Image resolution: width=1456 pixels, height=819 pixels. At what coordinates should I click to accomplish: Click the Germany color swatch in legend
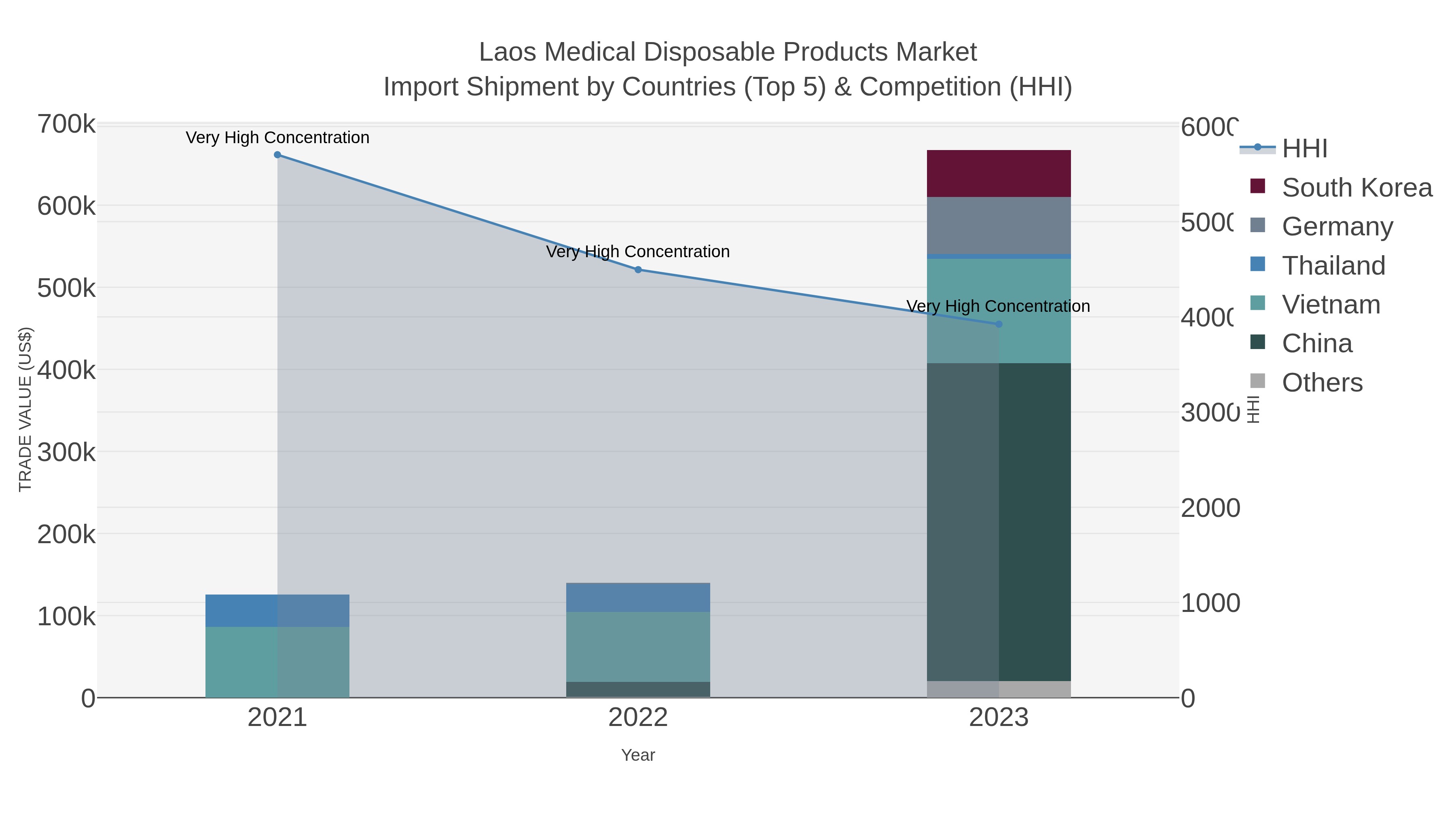pos(1257,225)
